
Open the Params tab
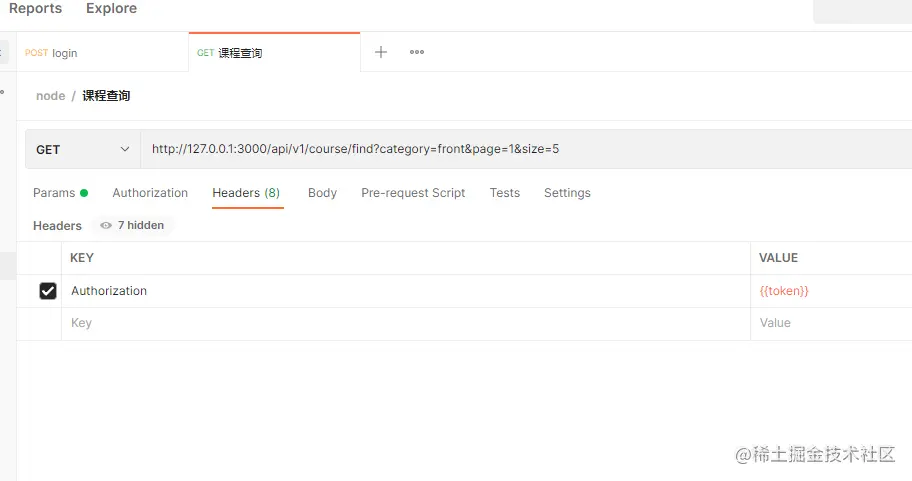point(60,193)
